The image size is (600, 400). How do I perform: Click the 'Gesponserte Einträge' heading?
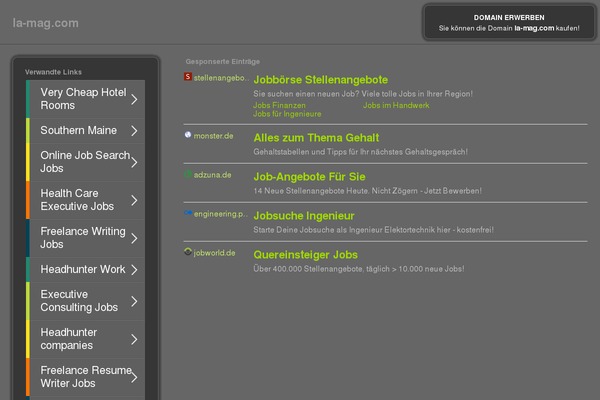point(223,62)
